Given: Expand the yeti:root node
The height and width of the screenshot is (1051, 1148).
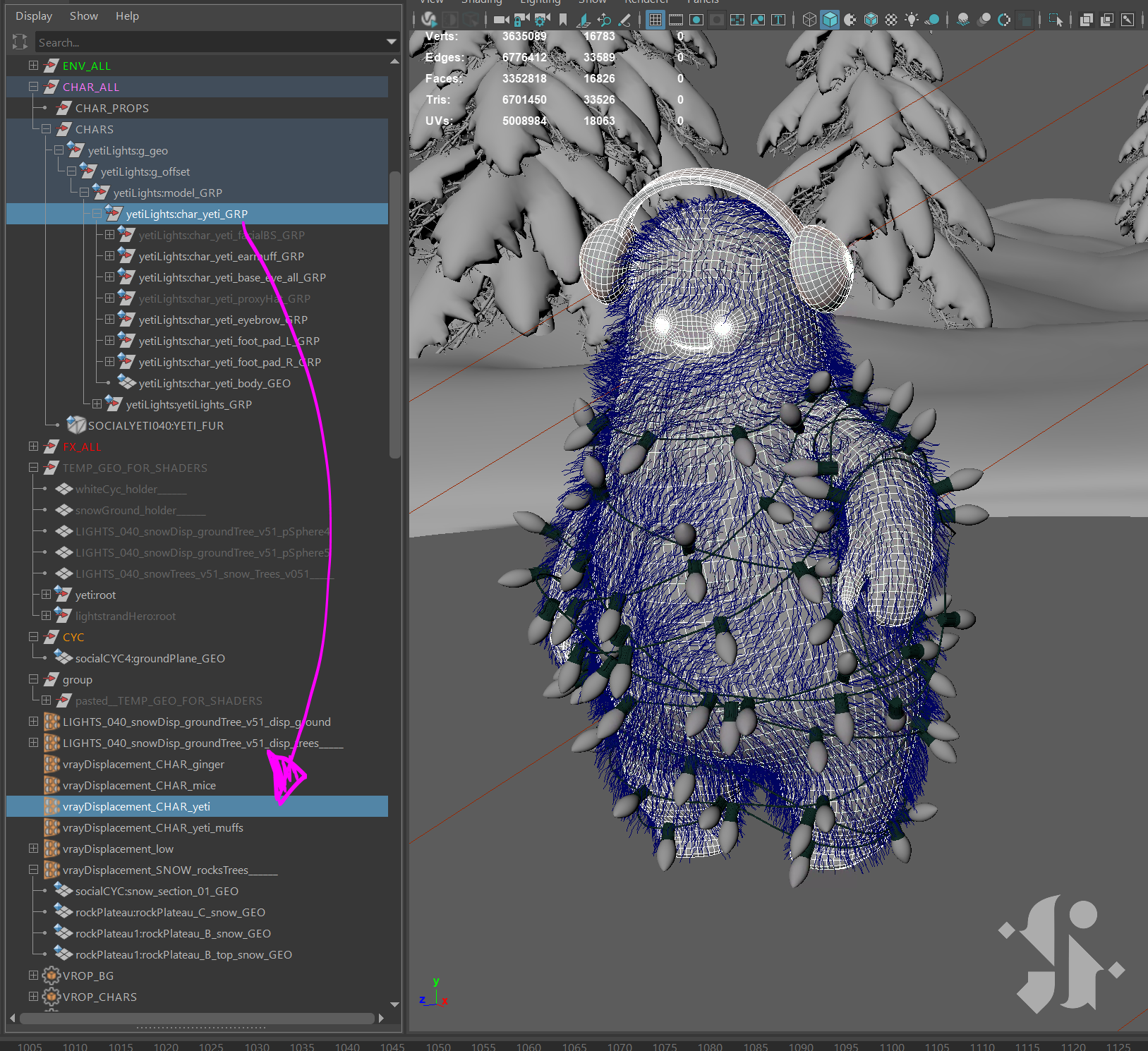Looking at the screenshot, I should [46, 595].
